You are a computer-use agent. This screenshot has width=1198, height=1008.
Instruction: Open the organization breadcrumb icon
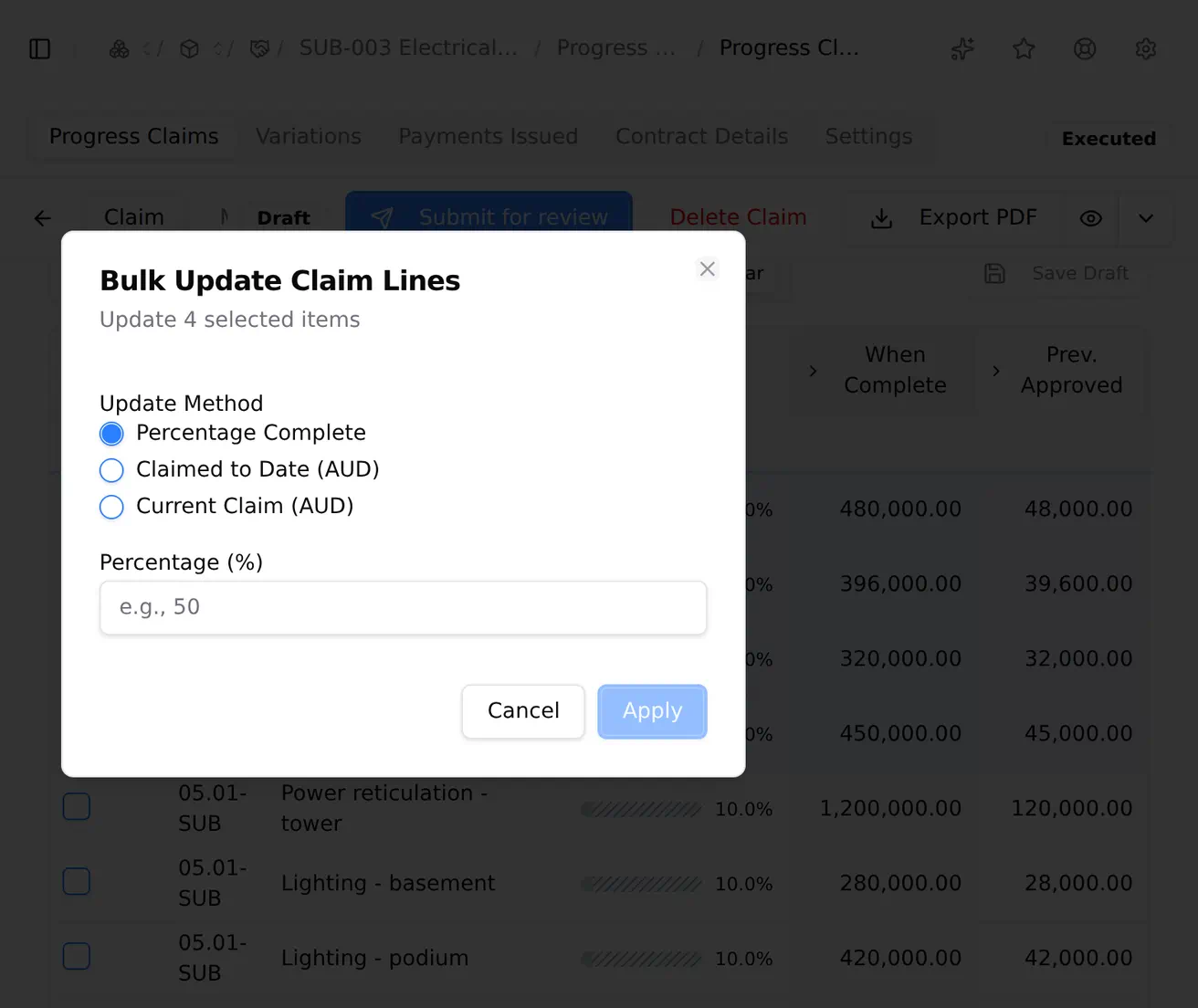tap(120, 48)
